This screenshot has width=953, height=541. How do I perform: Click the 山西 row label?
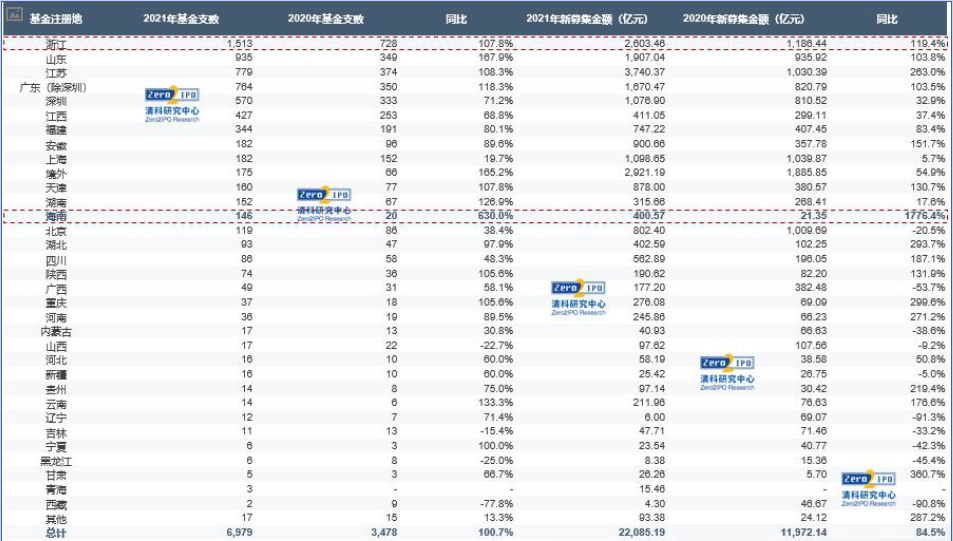[56, 346]
